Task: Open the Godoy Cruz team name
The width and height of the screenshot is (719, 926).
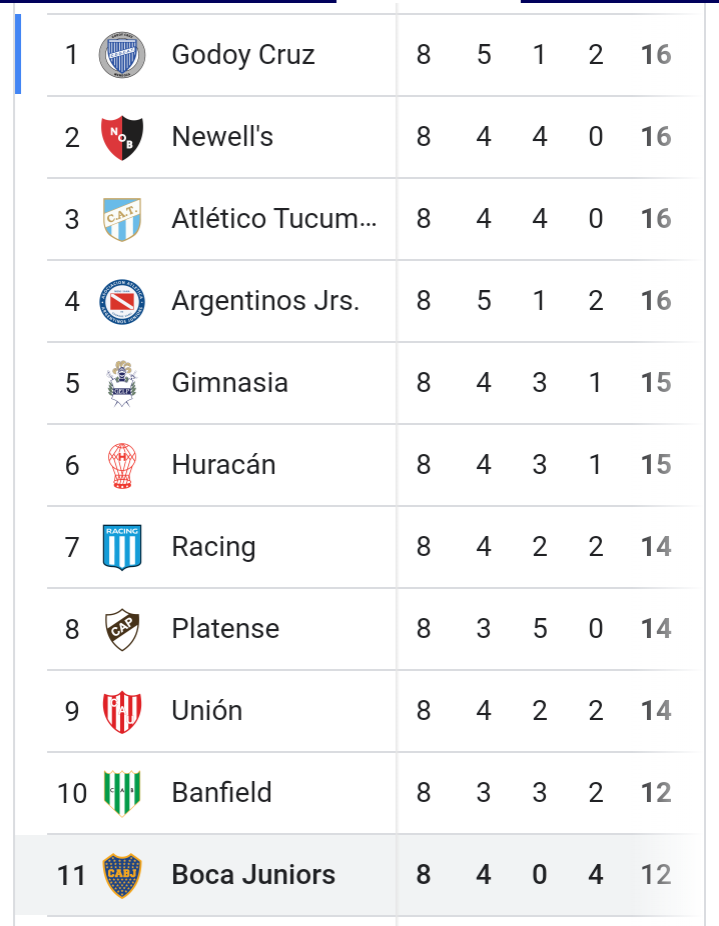Action: [243, 55]
